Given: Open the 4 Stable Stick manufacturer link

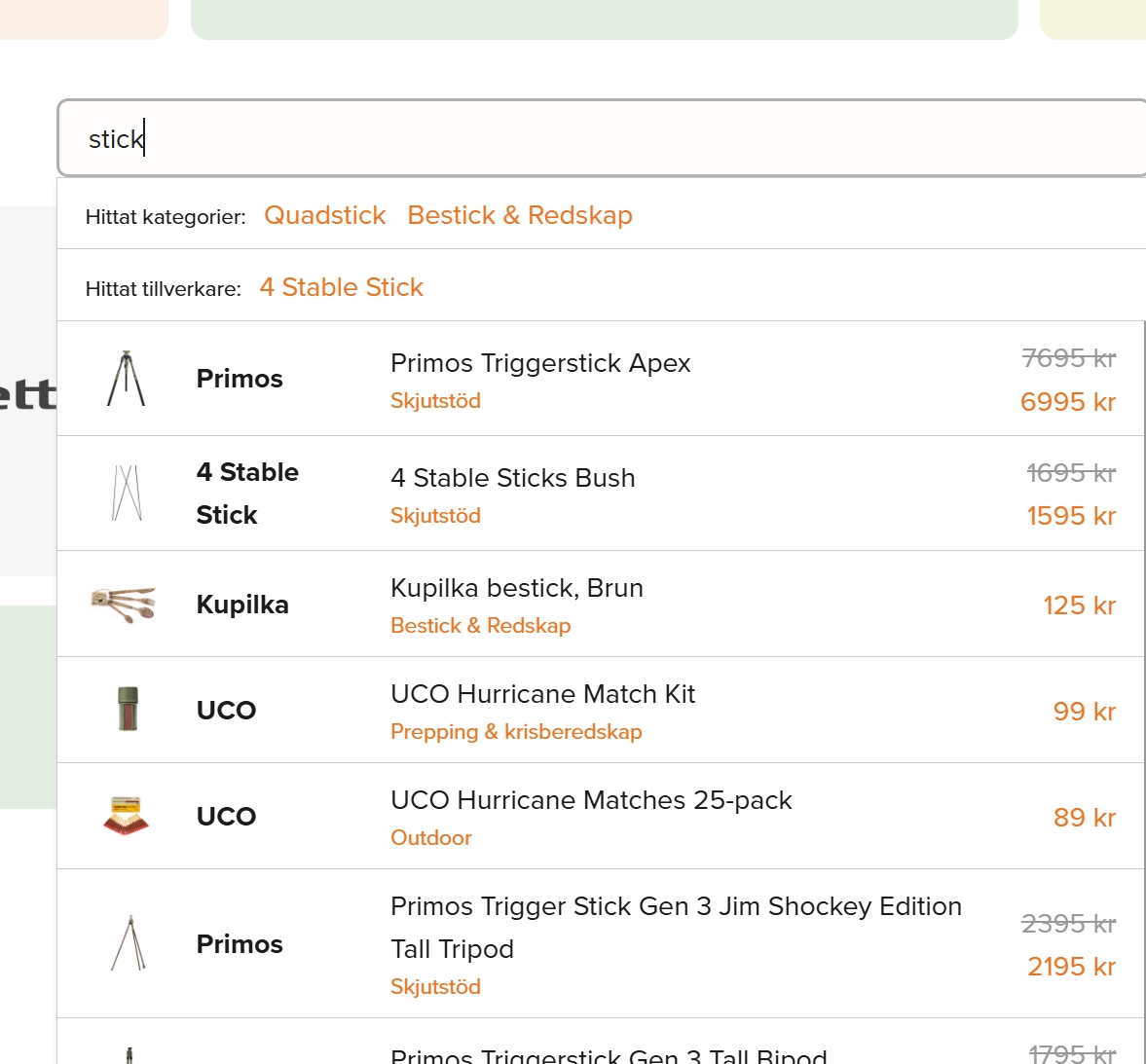Looking at the screenshot, I should click(x=341, y=287).
